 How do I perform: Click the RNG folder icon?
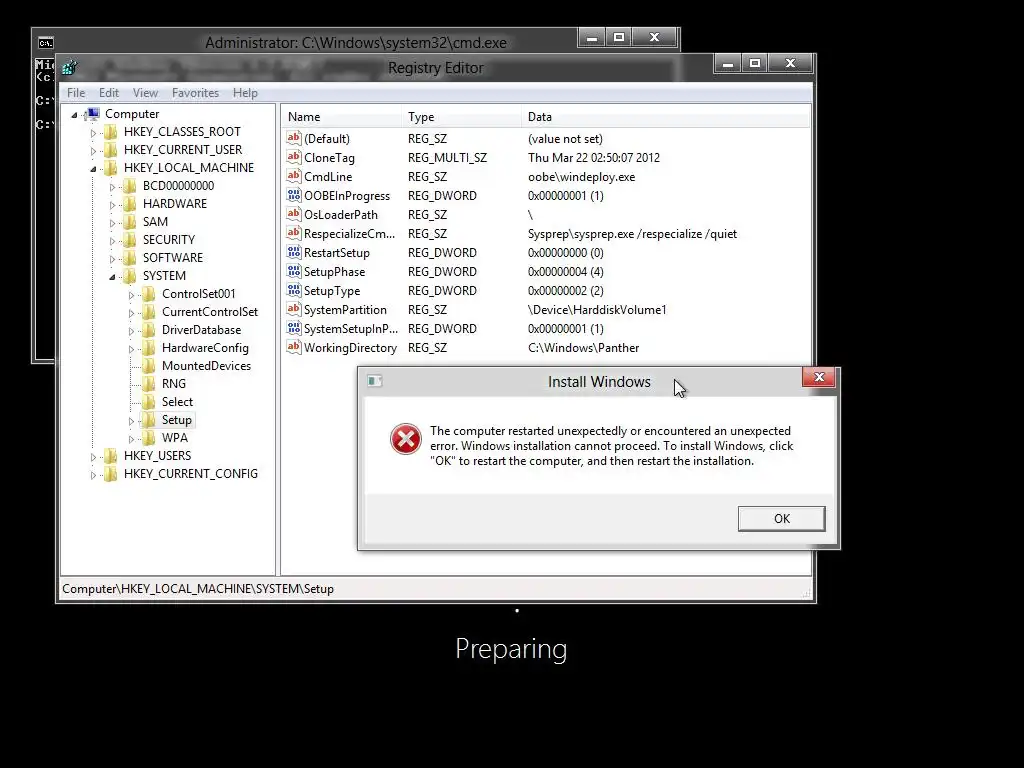[x=149, y=384]
